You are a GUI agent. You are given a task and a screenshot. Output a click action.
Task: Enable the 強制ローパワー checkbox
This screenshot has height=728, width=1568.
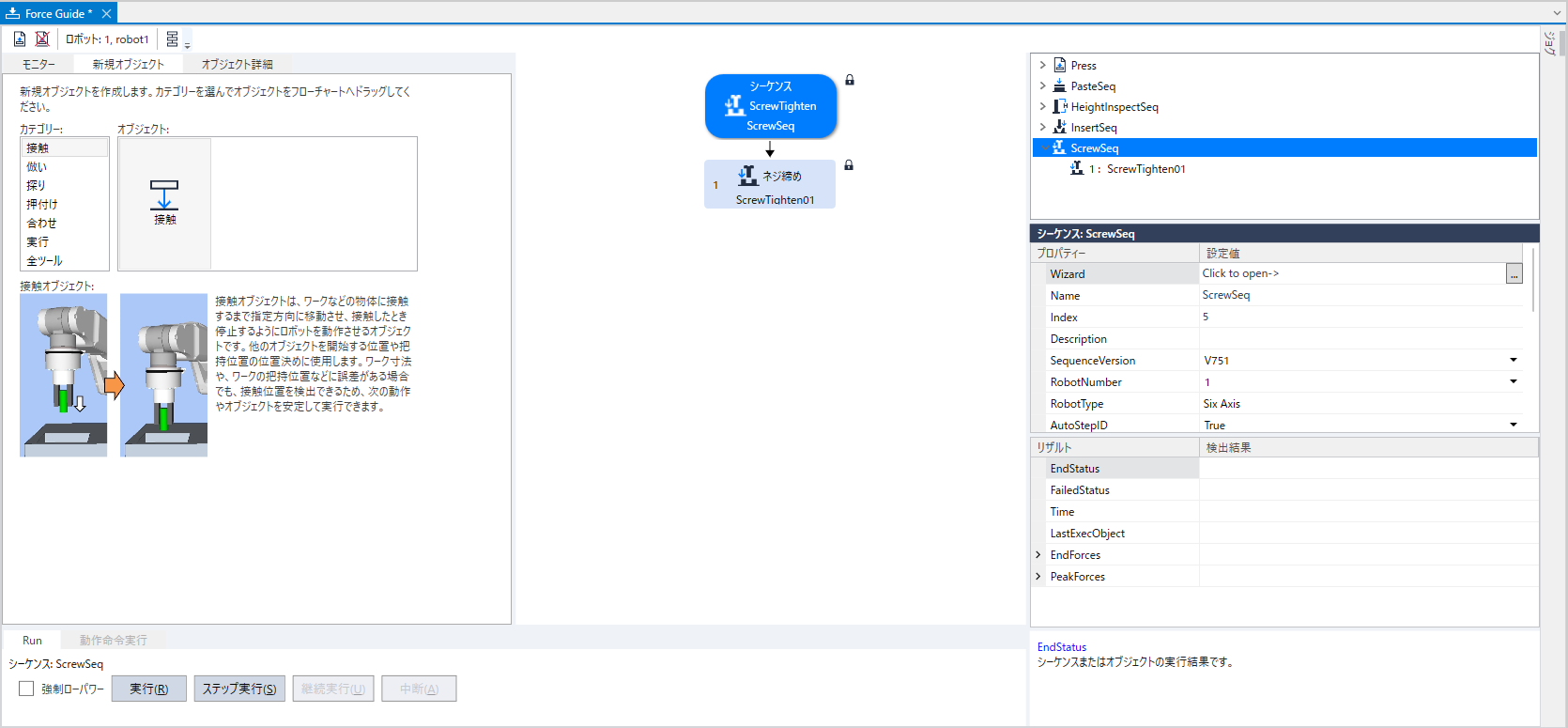[x=26, y=689]
